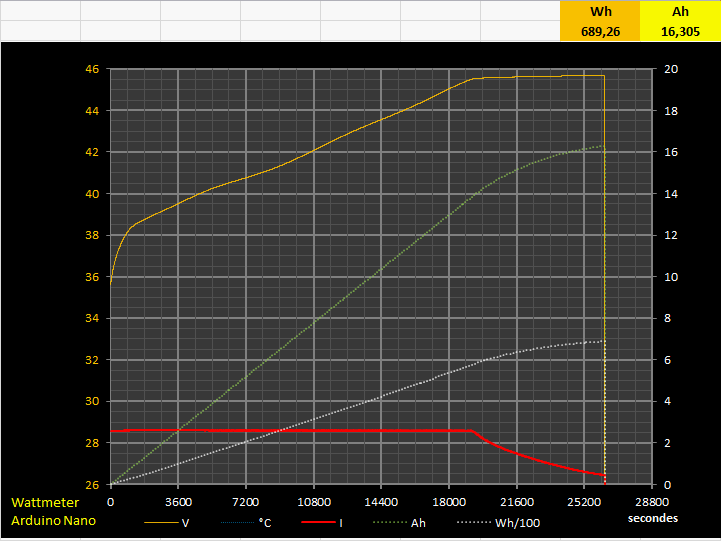Click left axis value 44
The image size is (721, 541).
(92, 111)
